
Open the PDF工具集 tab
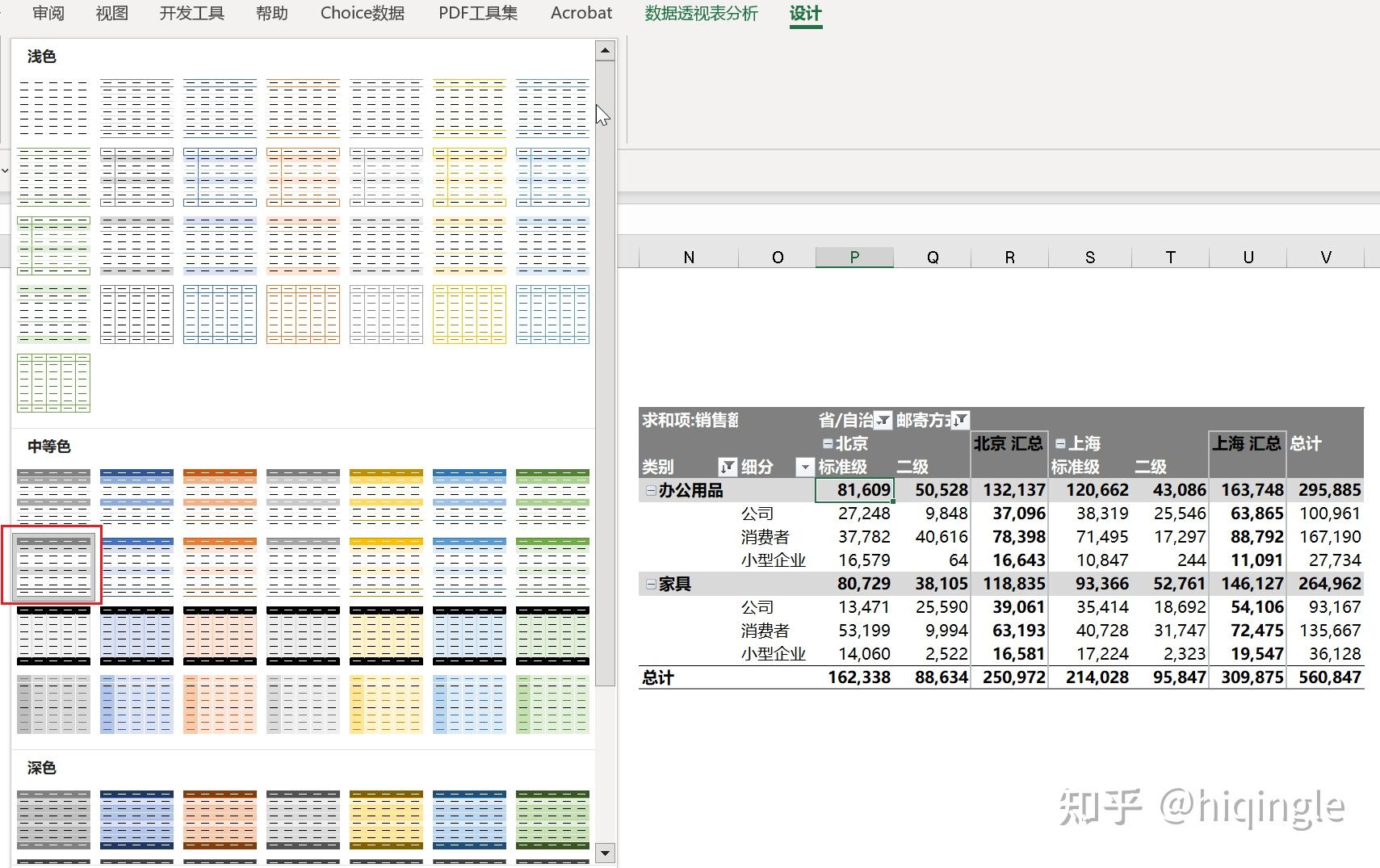(x=478, y=13)
